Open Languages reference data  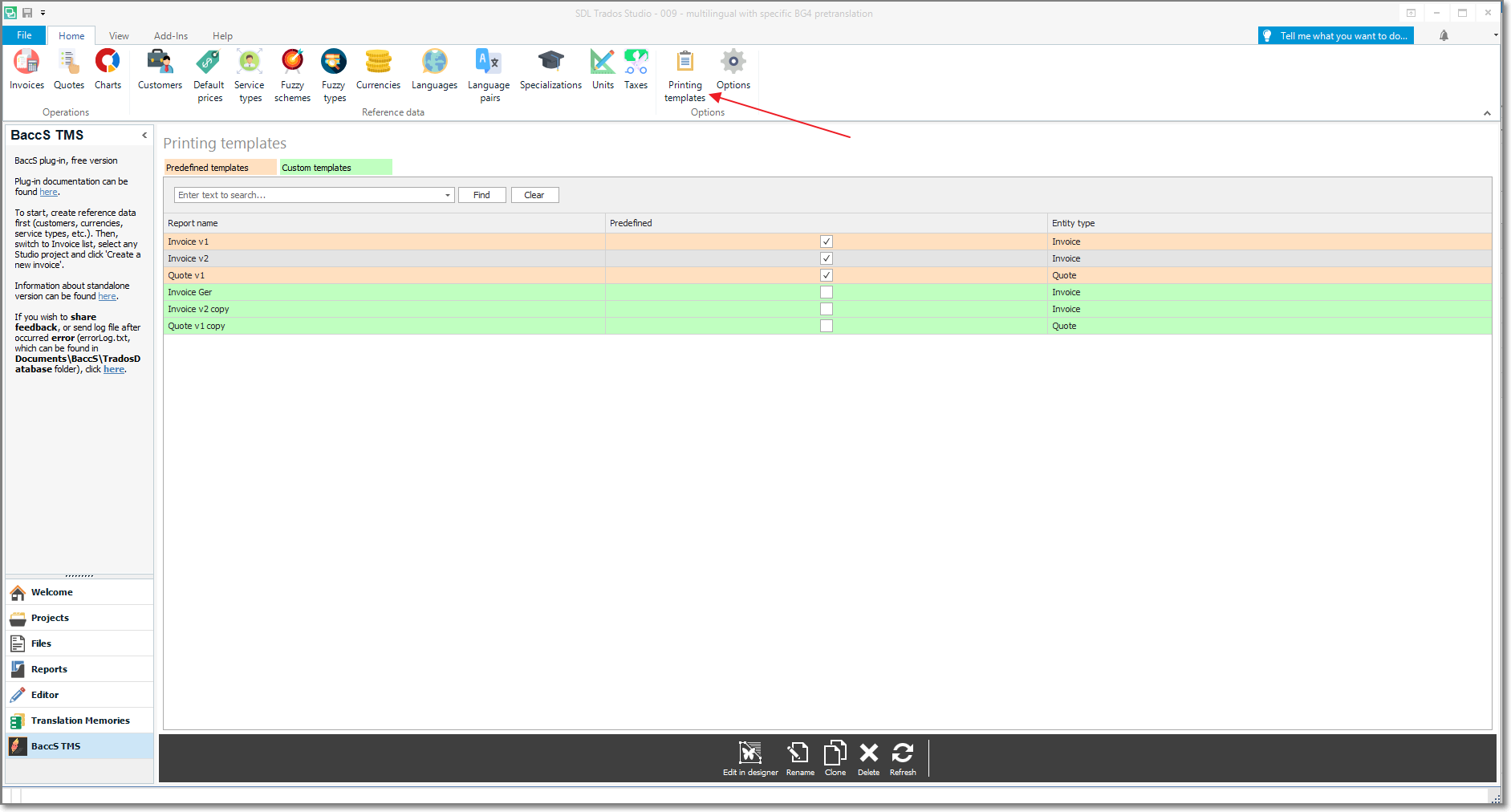(434, 70)
